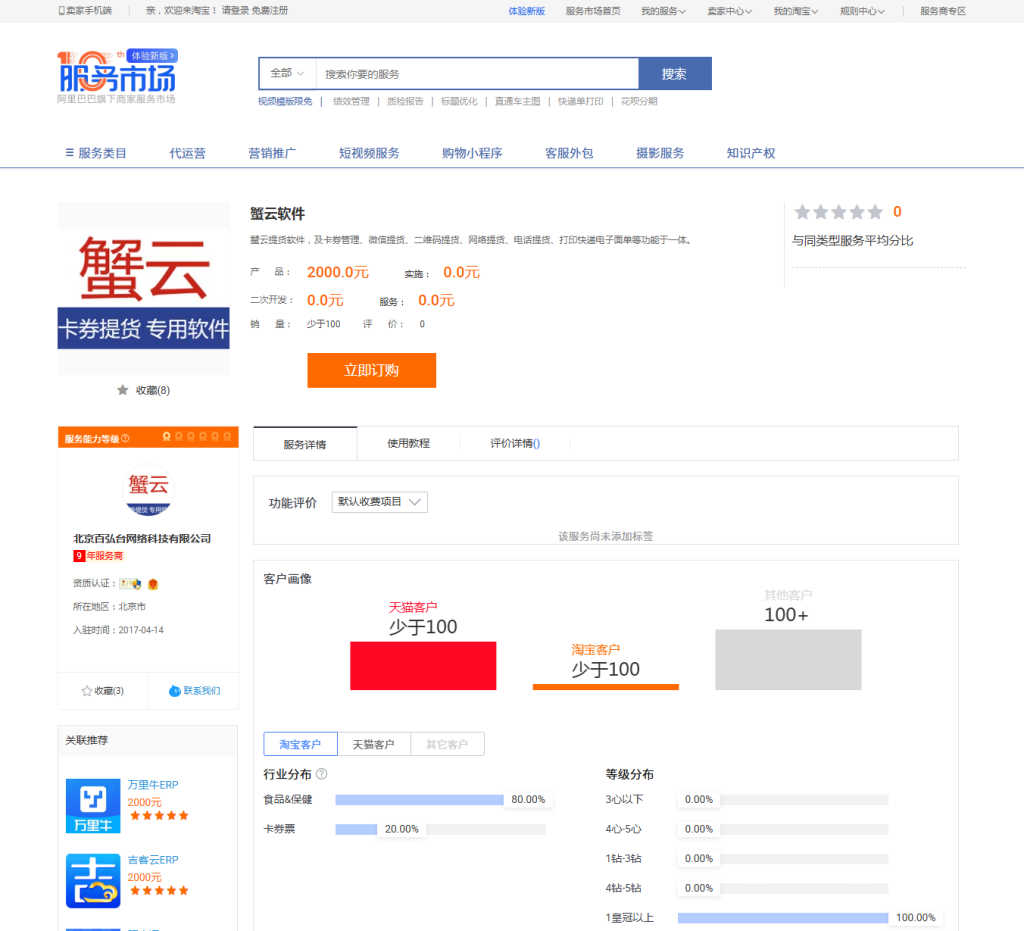Click the star icon next to 收藏(8)

click(123, 390)
